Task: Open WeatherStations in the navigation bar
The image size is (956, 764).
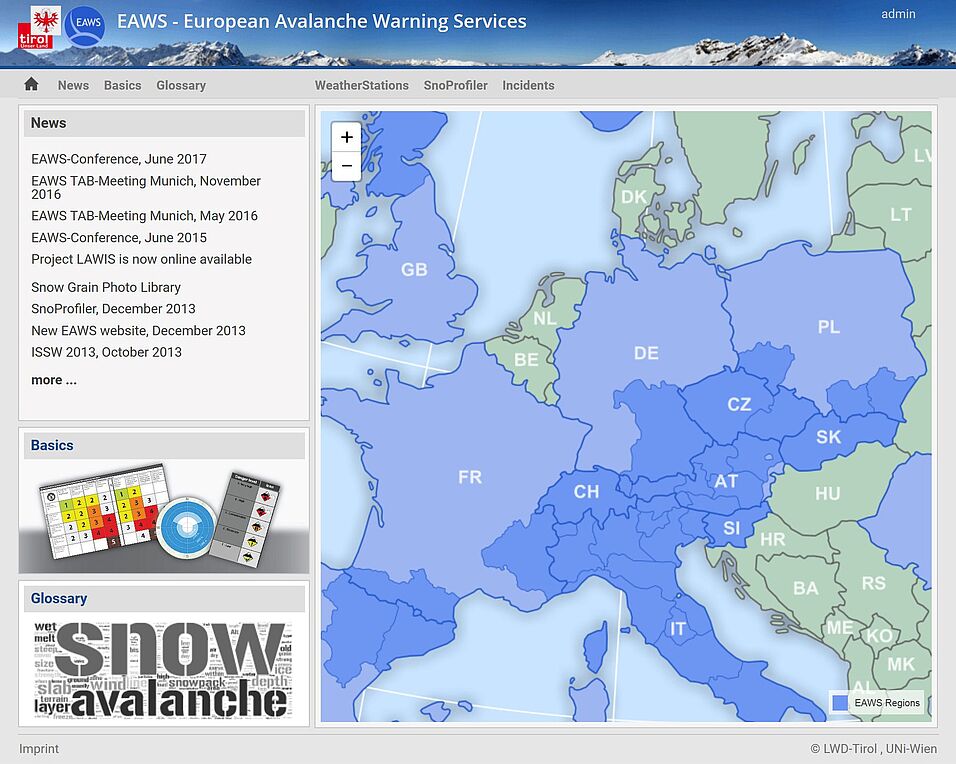Action: [x=362, y=85]
